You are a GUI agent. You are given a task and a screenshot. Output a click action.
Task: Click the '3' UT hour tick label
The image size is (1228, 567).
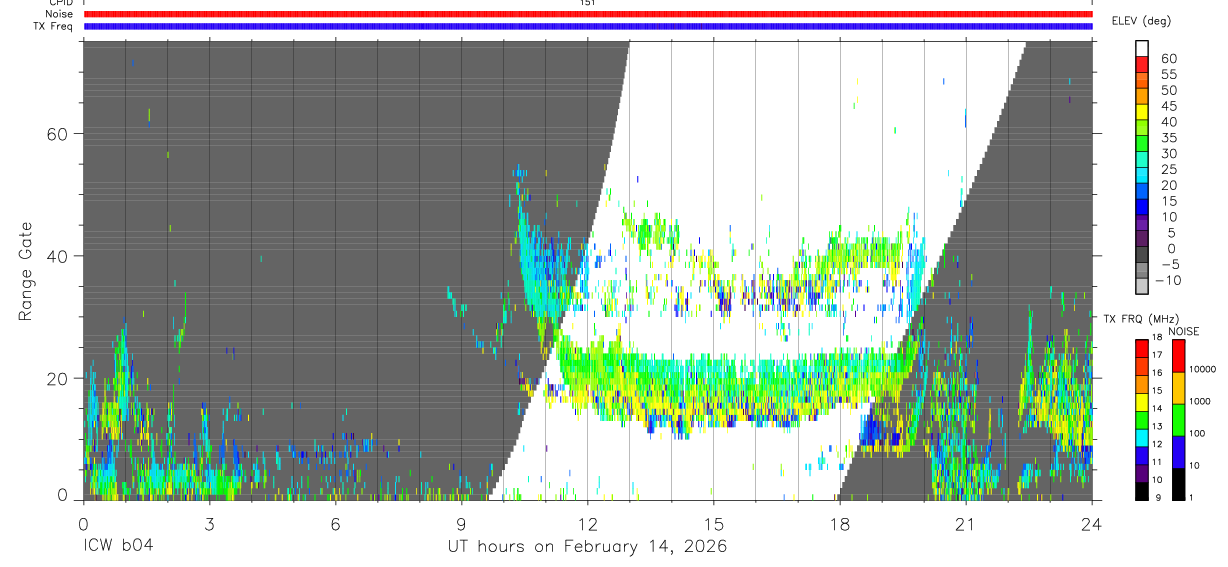click(209, 524)
